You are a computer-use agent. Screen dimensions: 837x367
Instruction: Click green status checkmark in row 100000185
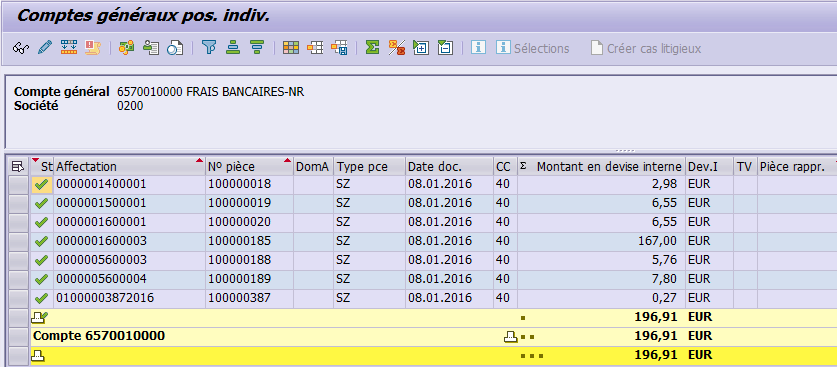(41, 241)
